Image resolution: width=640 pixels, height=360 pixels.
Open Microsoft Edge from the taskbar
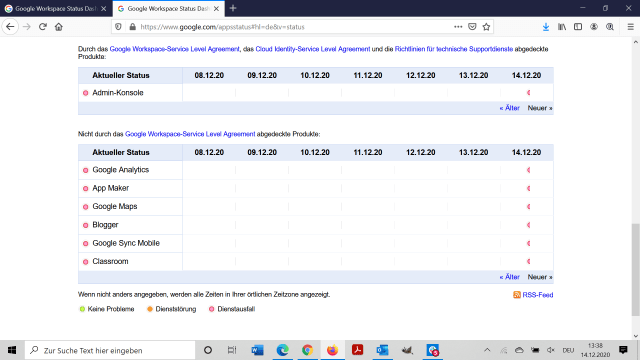pos(282,350)
